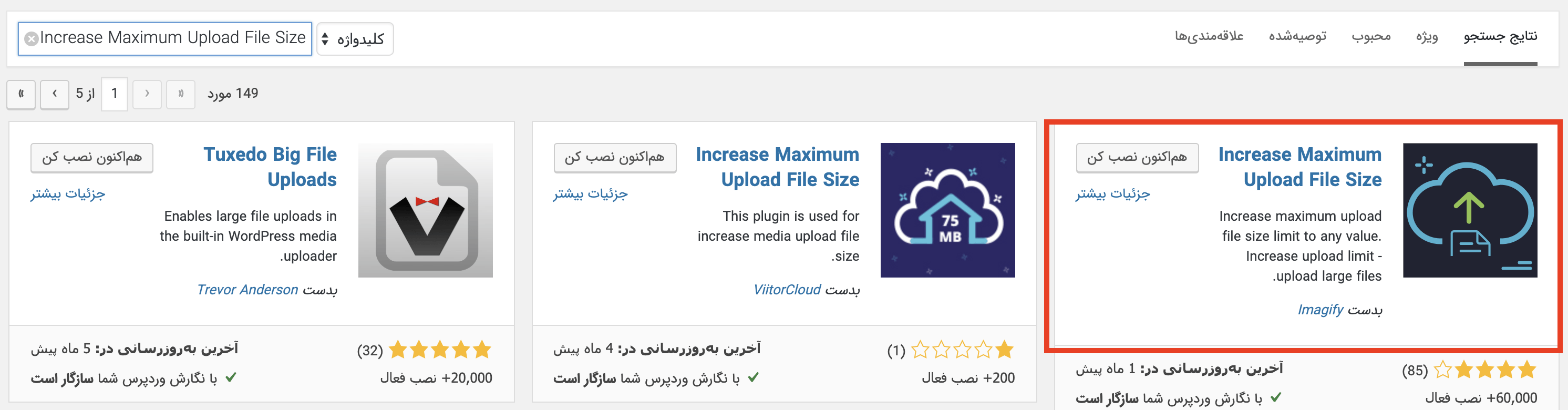Screen dimensions: 1568x410
Task: Open the محبوب plugins tab
Action: pyautogui.click(x=1371, y=37)
